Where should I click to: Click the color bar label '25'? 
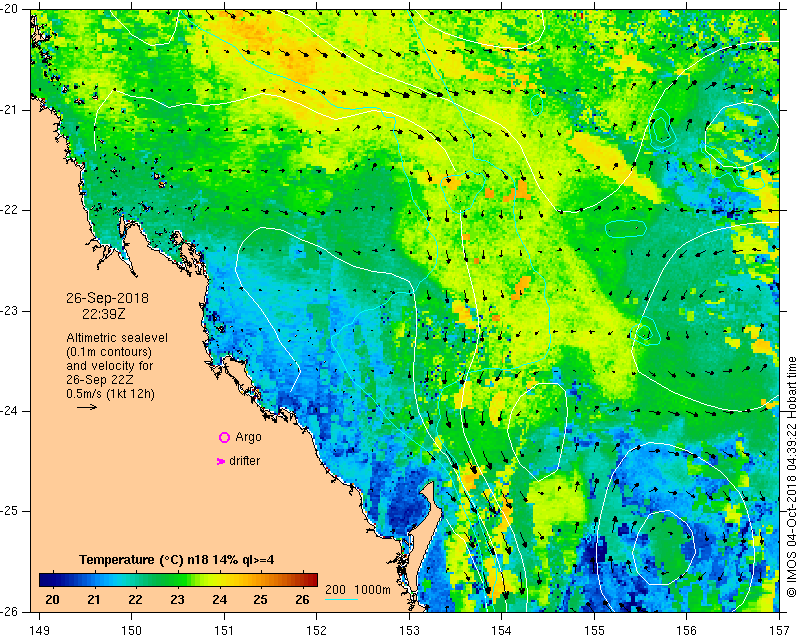pos(261,599)
